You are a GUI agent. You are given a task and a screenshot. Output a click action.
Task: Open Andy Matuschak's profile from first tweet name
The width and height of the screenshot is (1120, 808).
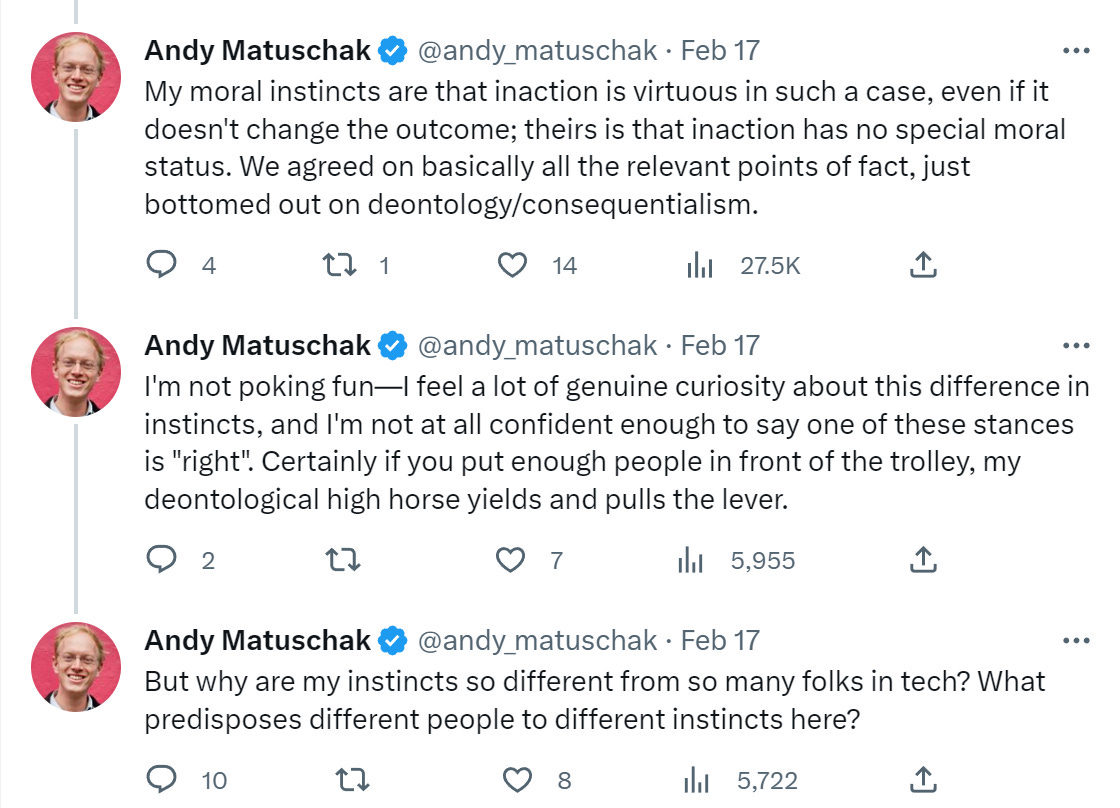coord(258,50)
